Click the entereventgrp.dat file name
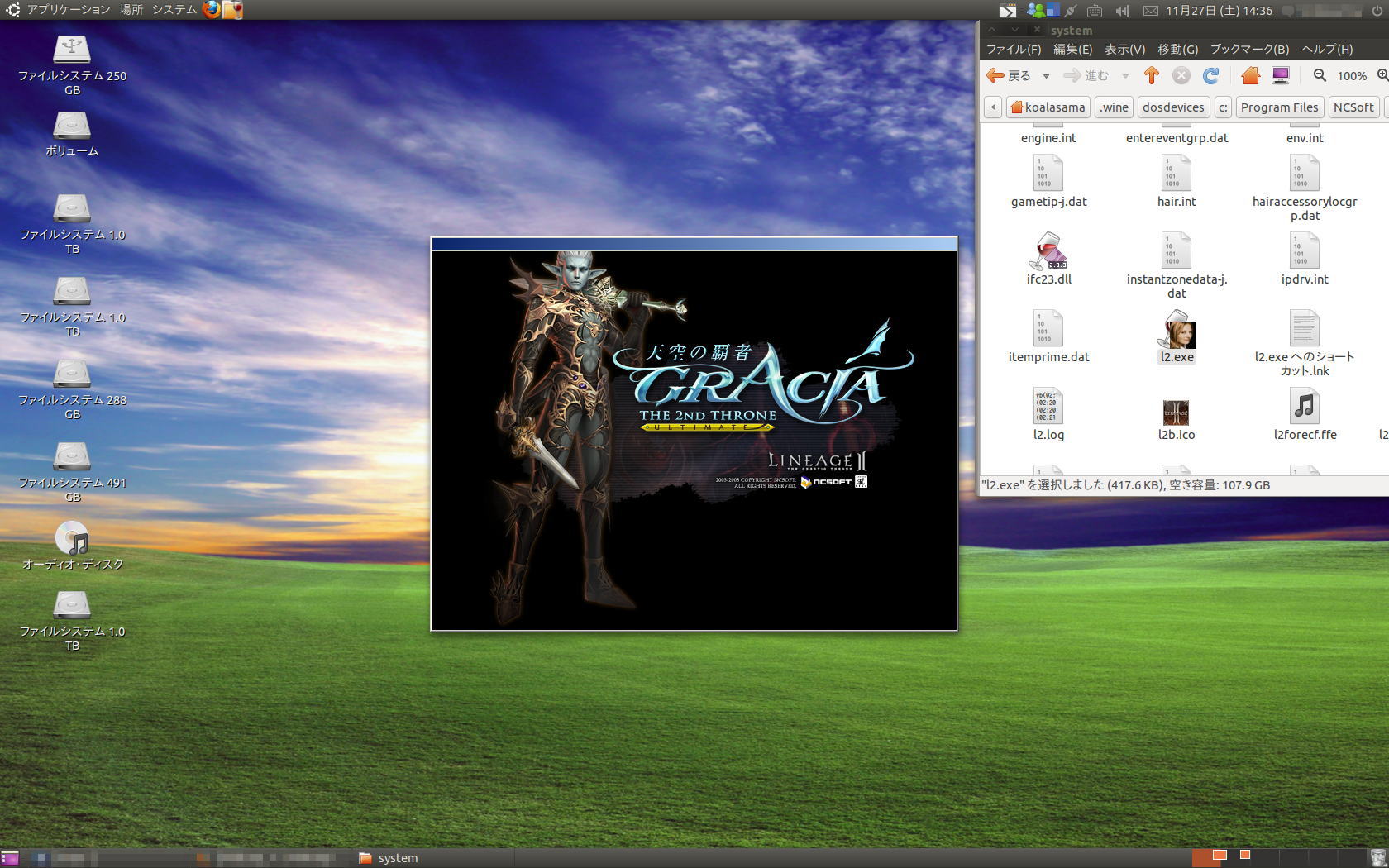 pyautogui.click(x=1177, y=138)
